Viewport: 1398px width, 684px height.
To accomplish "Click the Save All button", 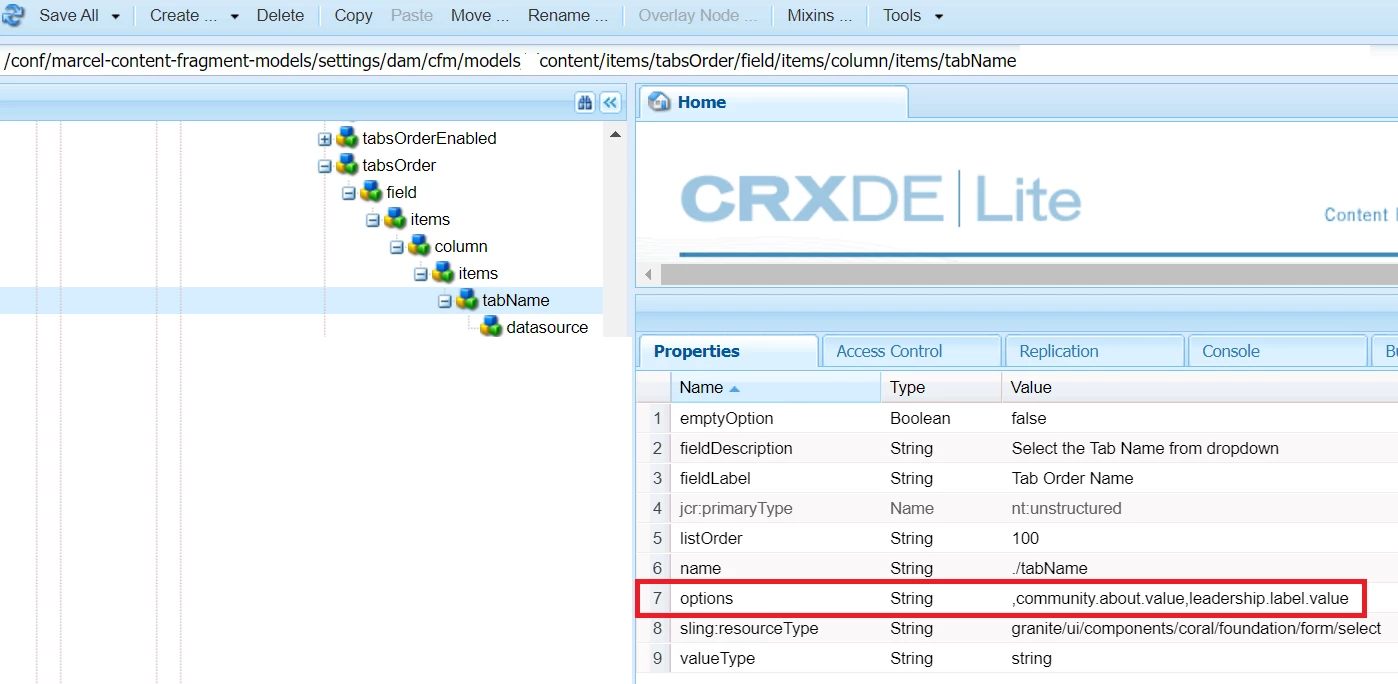I will pyautogui.click(x=68, y=15).
